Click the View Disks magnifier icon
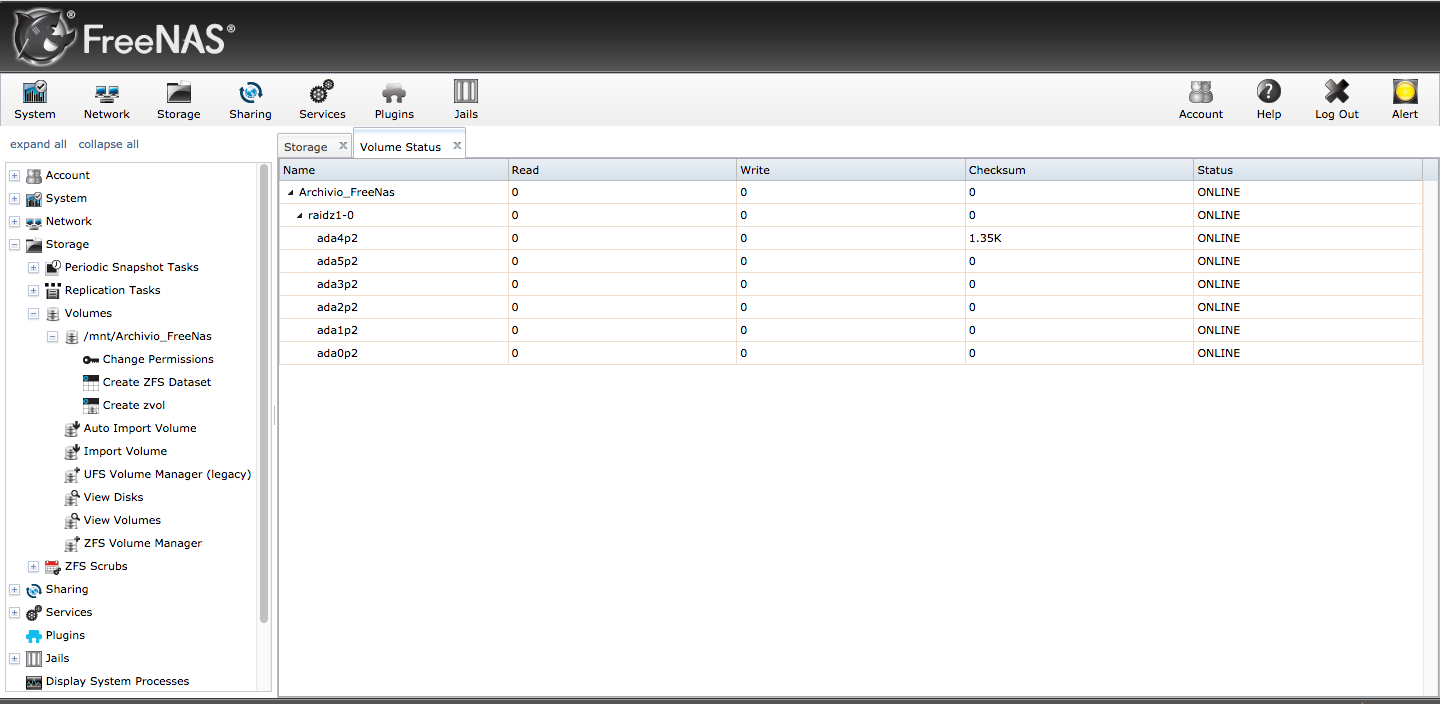Screen dimensions: 1440x704 pos(72,497)
